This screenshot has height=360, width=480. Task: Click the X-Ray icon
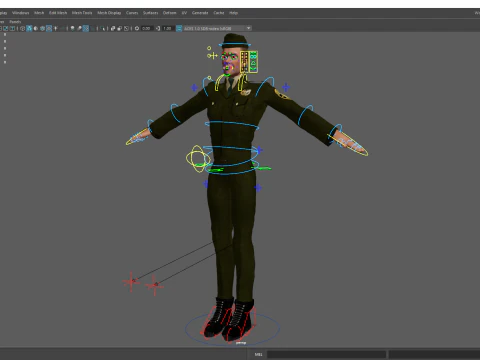pos(113,28)
